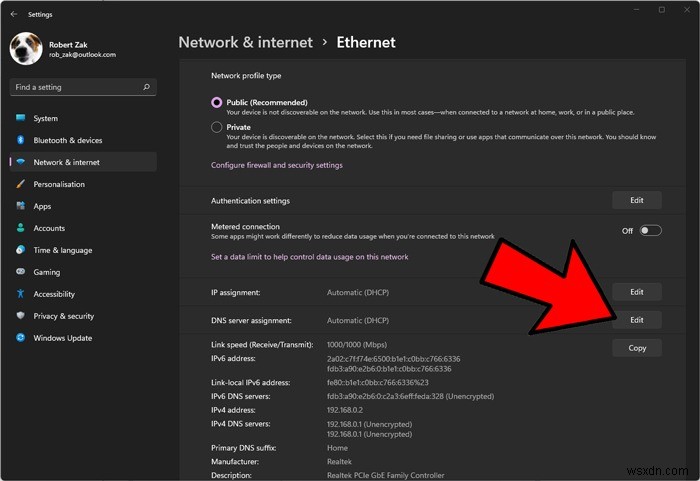Select the Personalisation paintbrush icon
Screen dimensions: 700x481
click(x=21, y=184)
